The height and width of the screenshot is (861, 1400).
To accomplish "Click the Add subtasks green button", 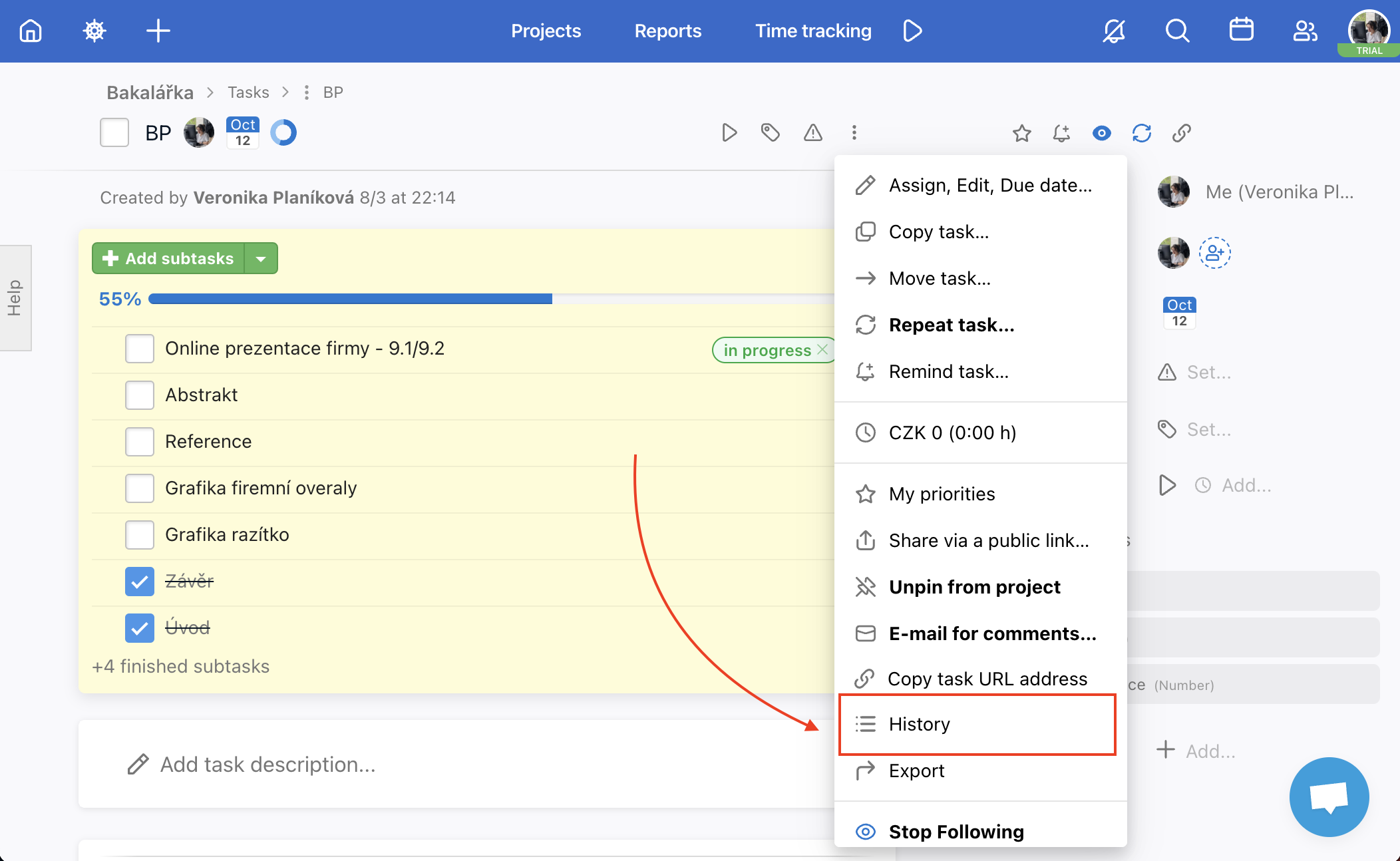I will 168,258.
